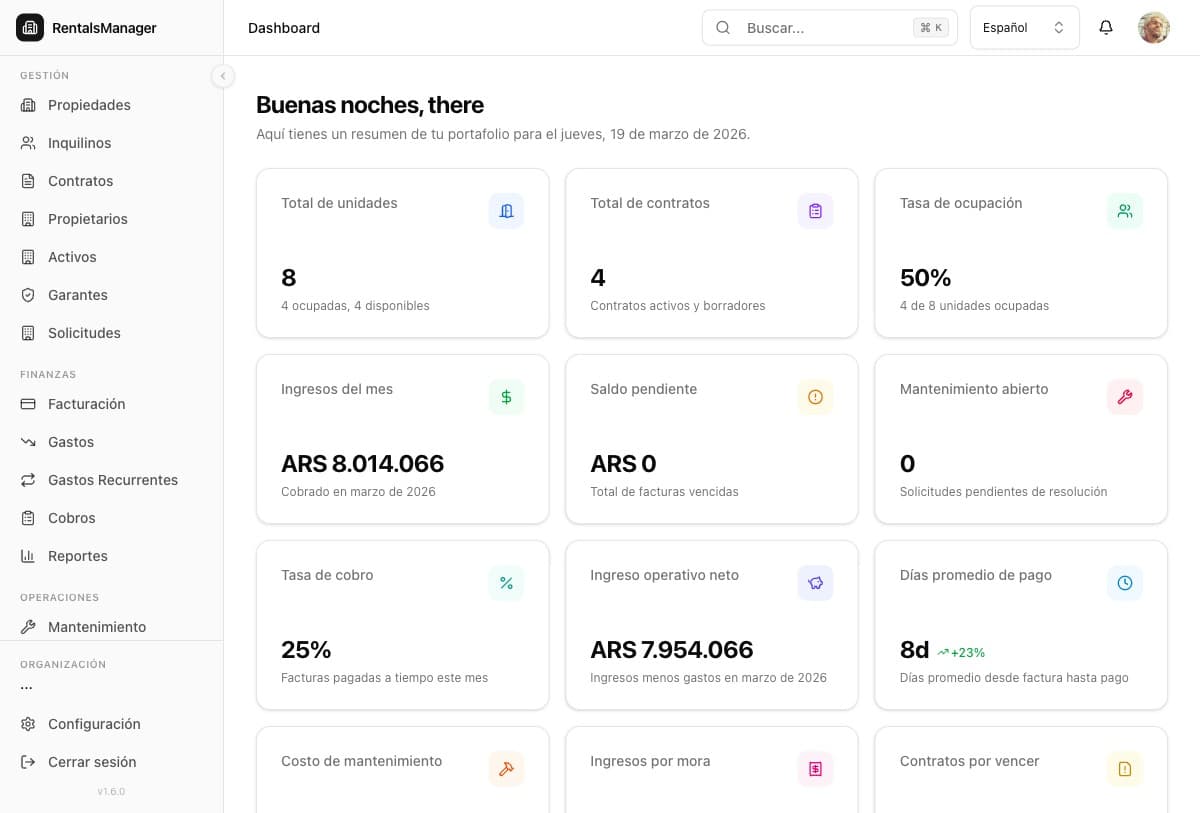Click the Facturación invoice icon
This screenshot has height=813, width=1200.
(27, 404)
